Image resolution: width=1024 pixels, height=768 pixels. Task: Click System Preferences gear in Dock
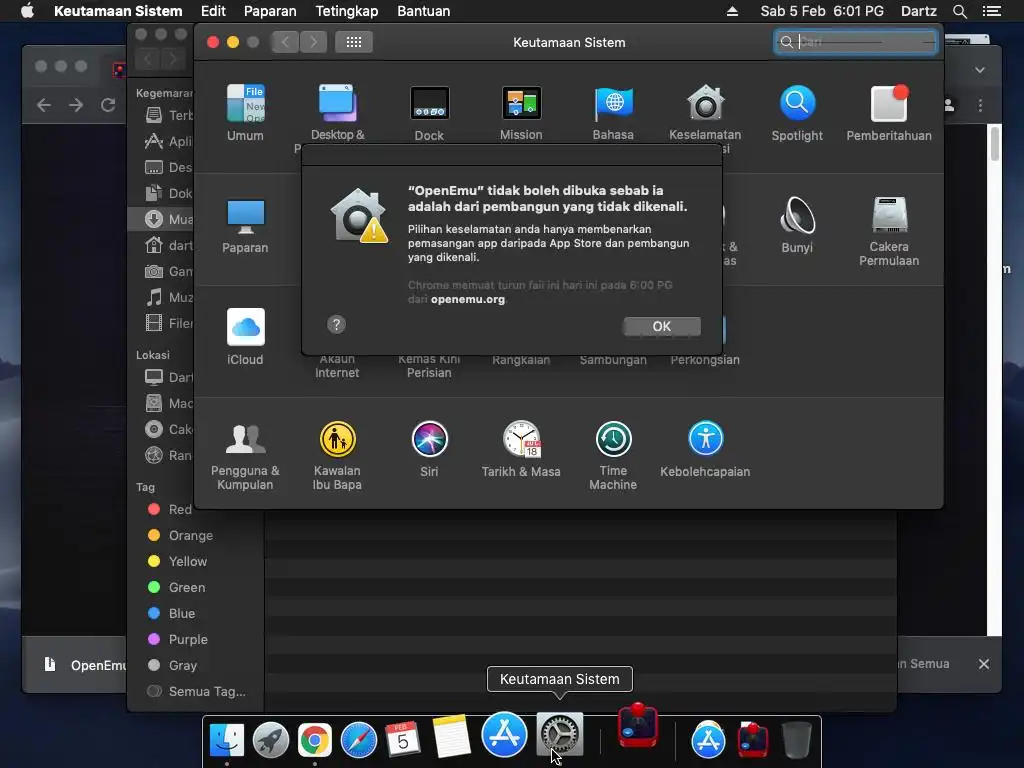click(560, 734)
